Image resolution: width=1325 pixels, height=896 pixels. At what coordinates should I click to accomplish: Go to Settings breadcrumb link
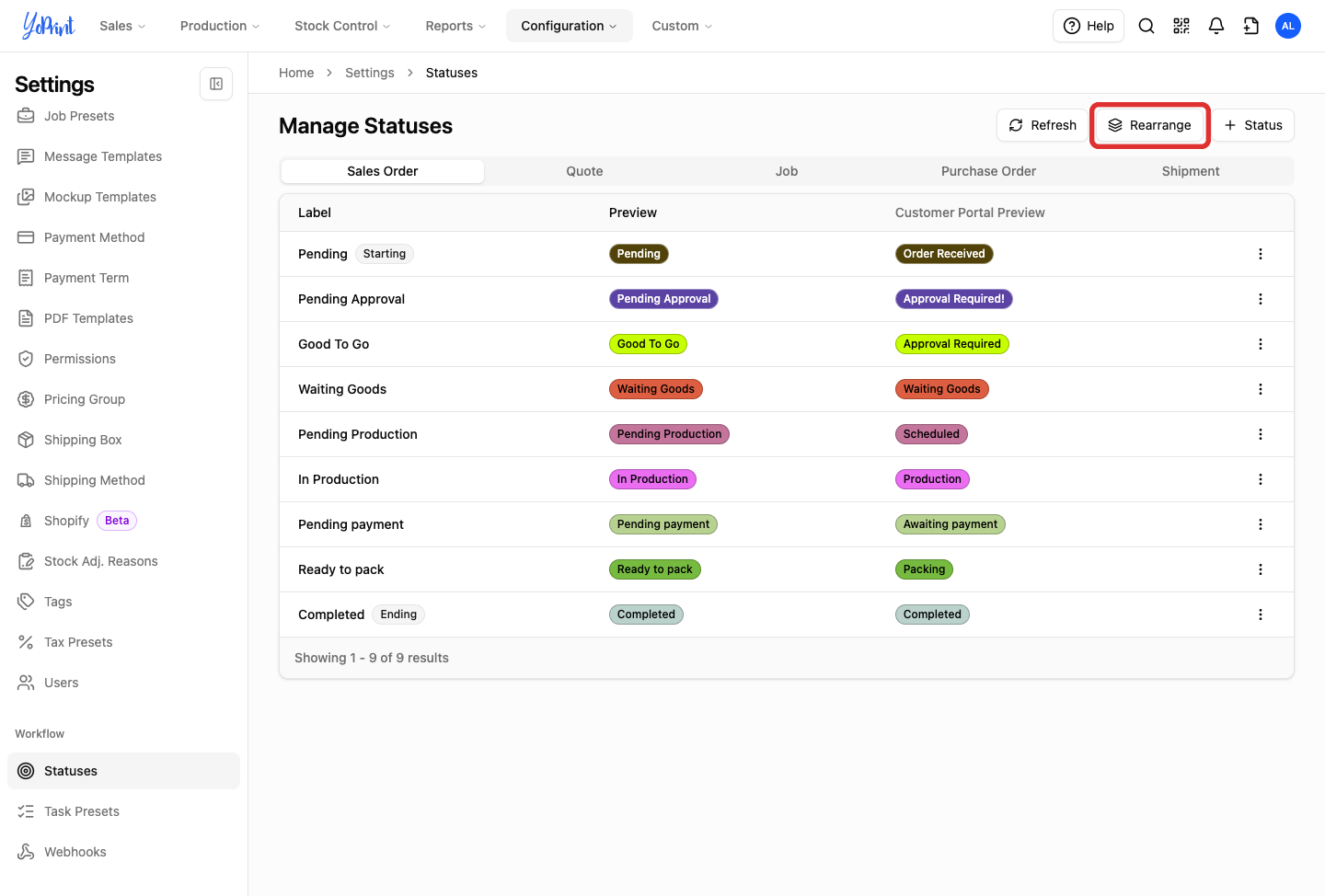tap(370, 73)
